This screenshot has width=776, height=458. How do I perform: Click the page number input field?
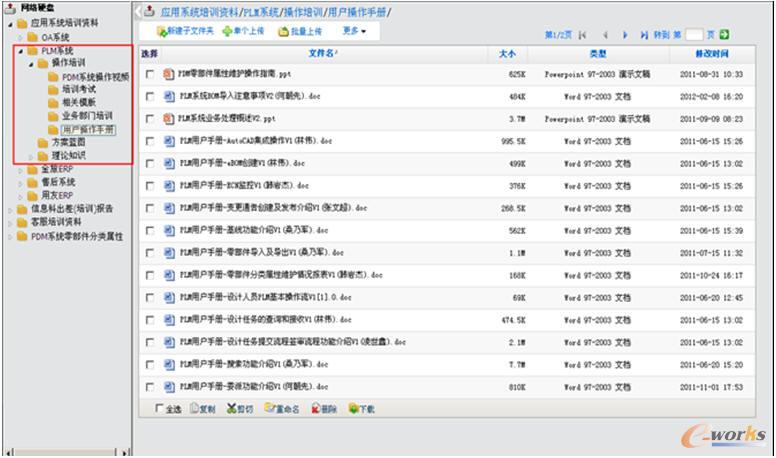[x=694, y=34]
